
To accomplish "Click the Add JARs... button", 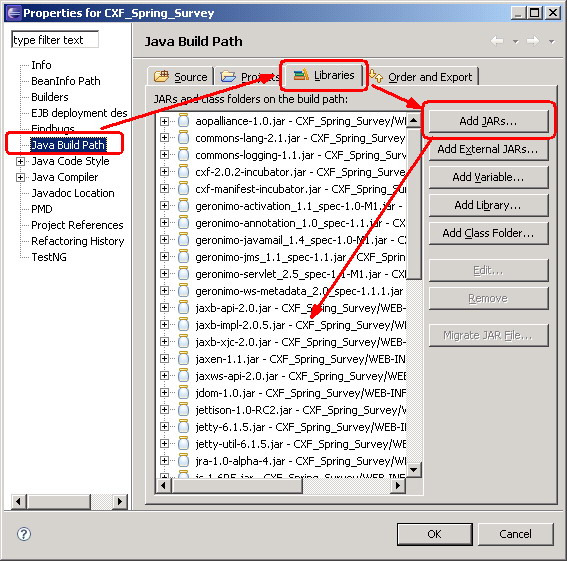I will 489,121.
